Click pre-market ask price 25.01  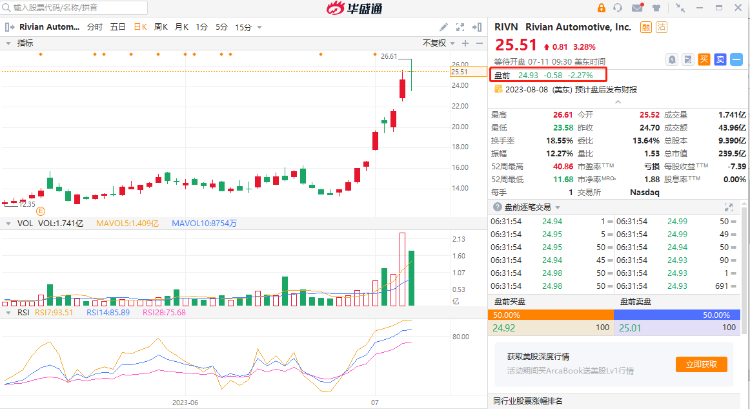[629, 328]
